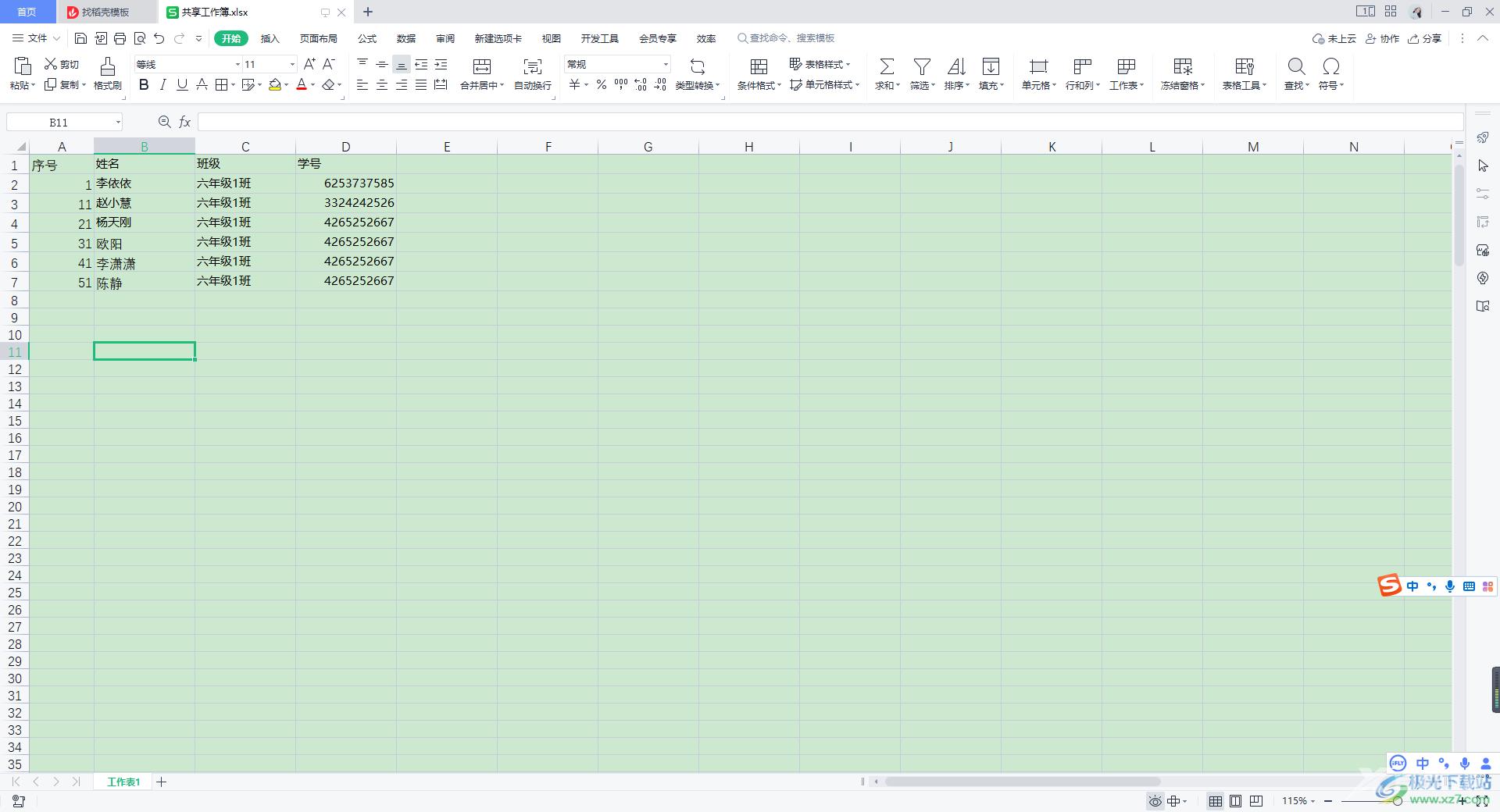Decrease indent icon
Image resolution: width=1500 pixels, height=812 pixels.
point(421,64)
